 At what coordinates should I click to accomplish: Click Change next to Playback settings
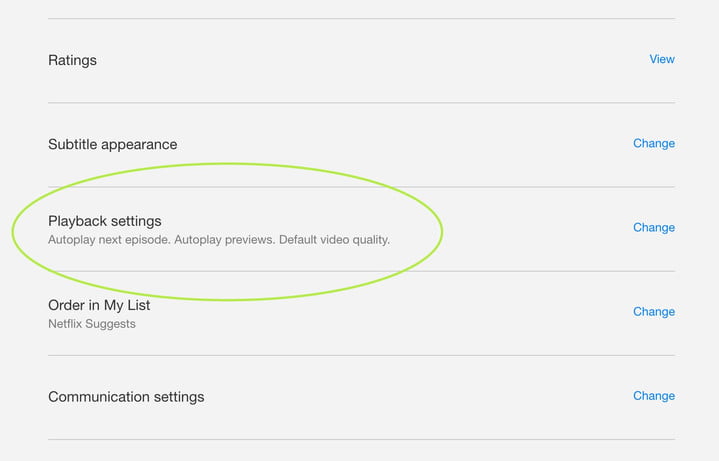tap(653, 227)
